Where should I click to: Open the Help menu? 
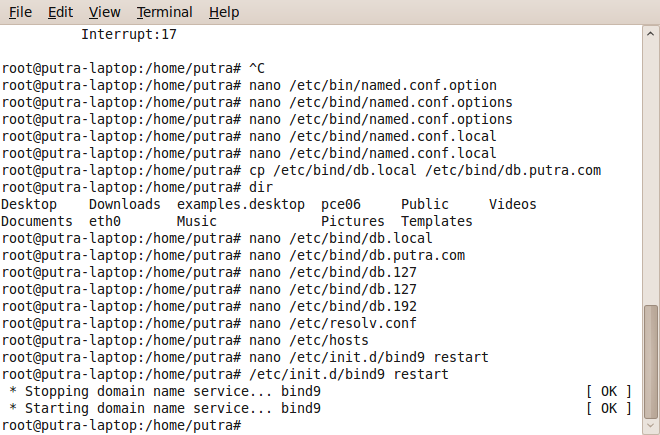tap(224, 12)
